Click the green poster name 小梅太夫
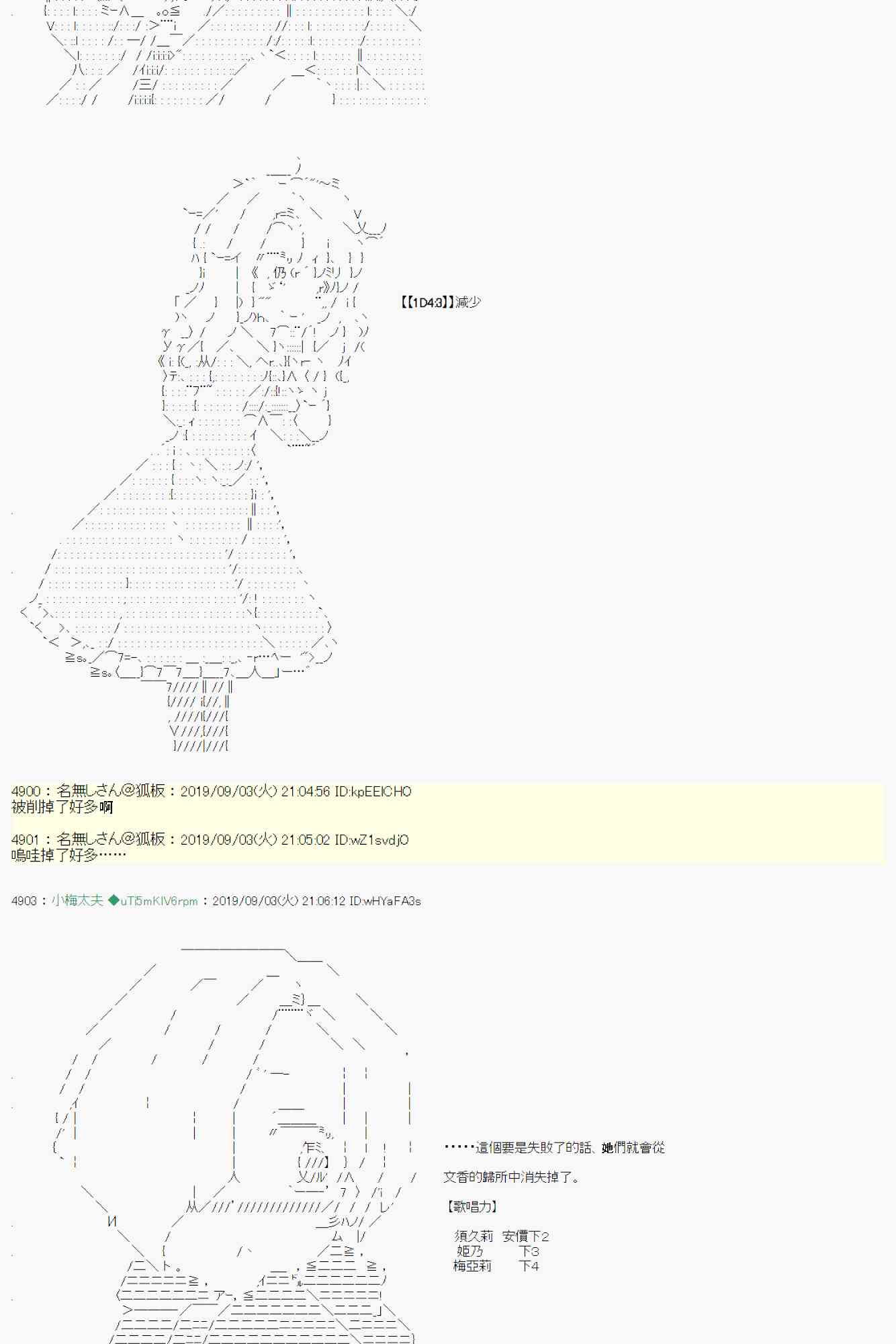The width and height of the screenshot is (896, 1344). 77,901
